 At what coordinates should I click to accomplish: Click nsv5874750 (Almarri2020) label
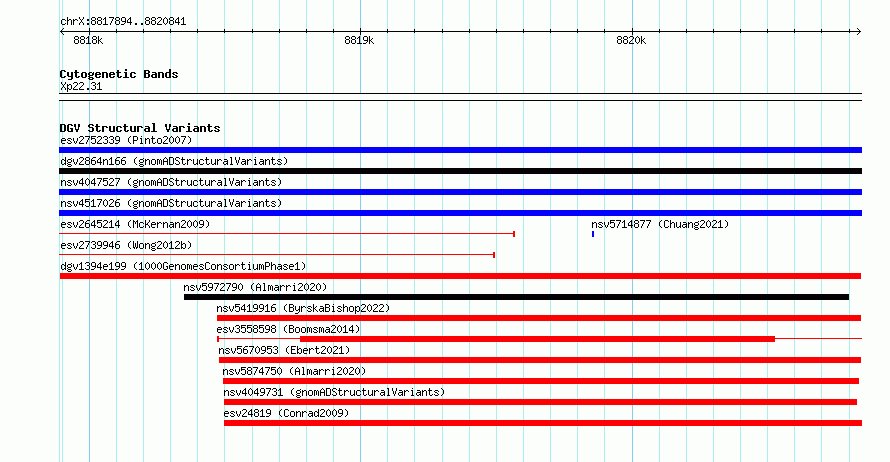coord(294,371)
